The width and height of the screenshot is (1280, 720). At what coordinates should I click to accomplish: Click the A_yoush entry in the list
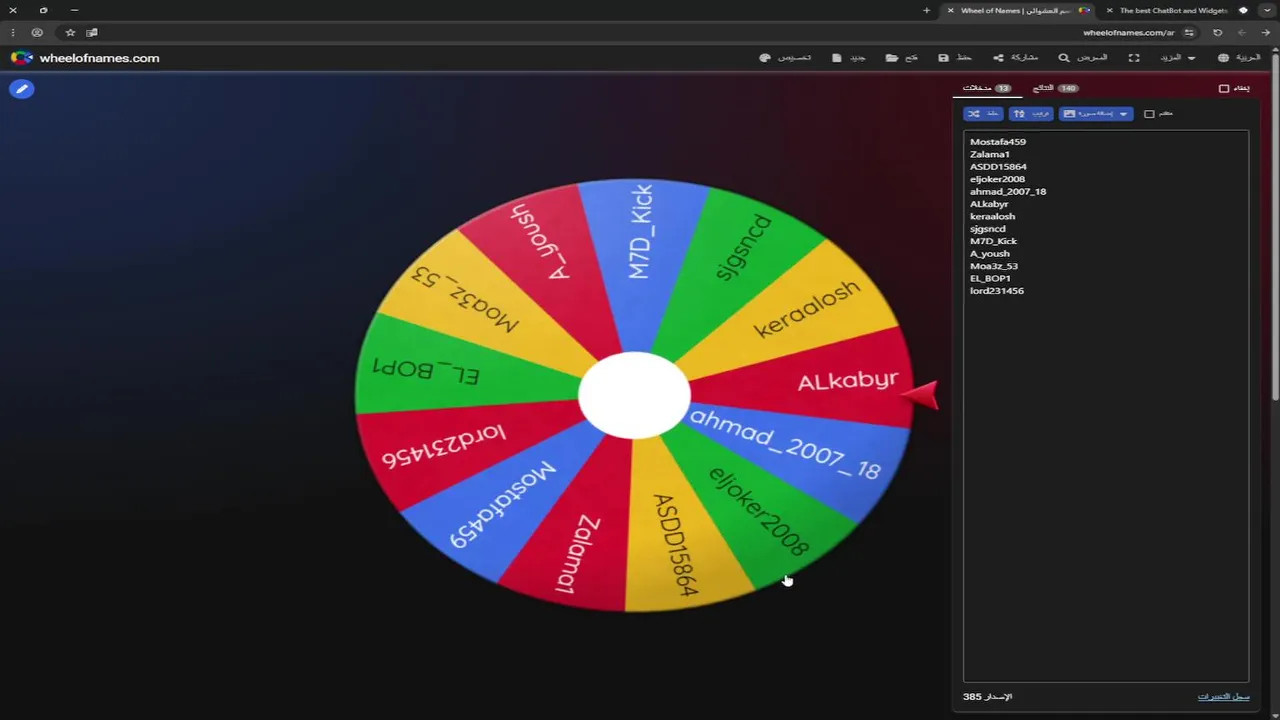pyautogui.click(x=990, y=253)
